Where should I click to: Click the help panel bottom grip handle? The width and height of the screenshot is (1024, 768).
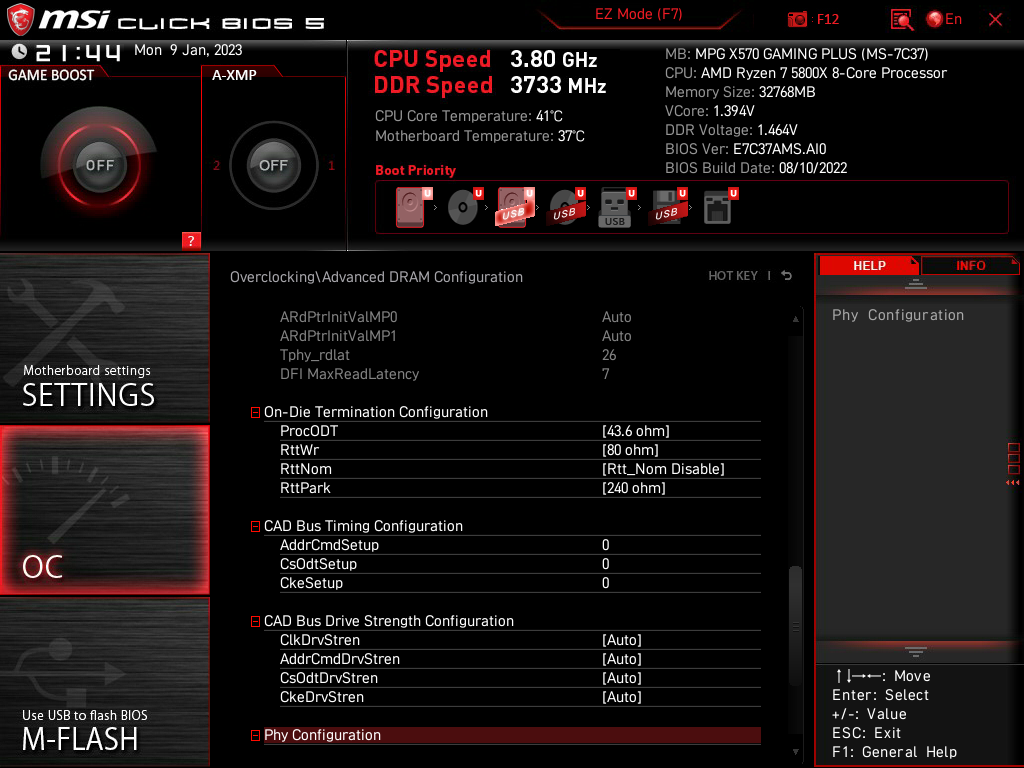(x=915, y=652)
